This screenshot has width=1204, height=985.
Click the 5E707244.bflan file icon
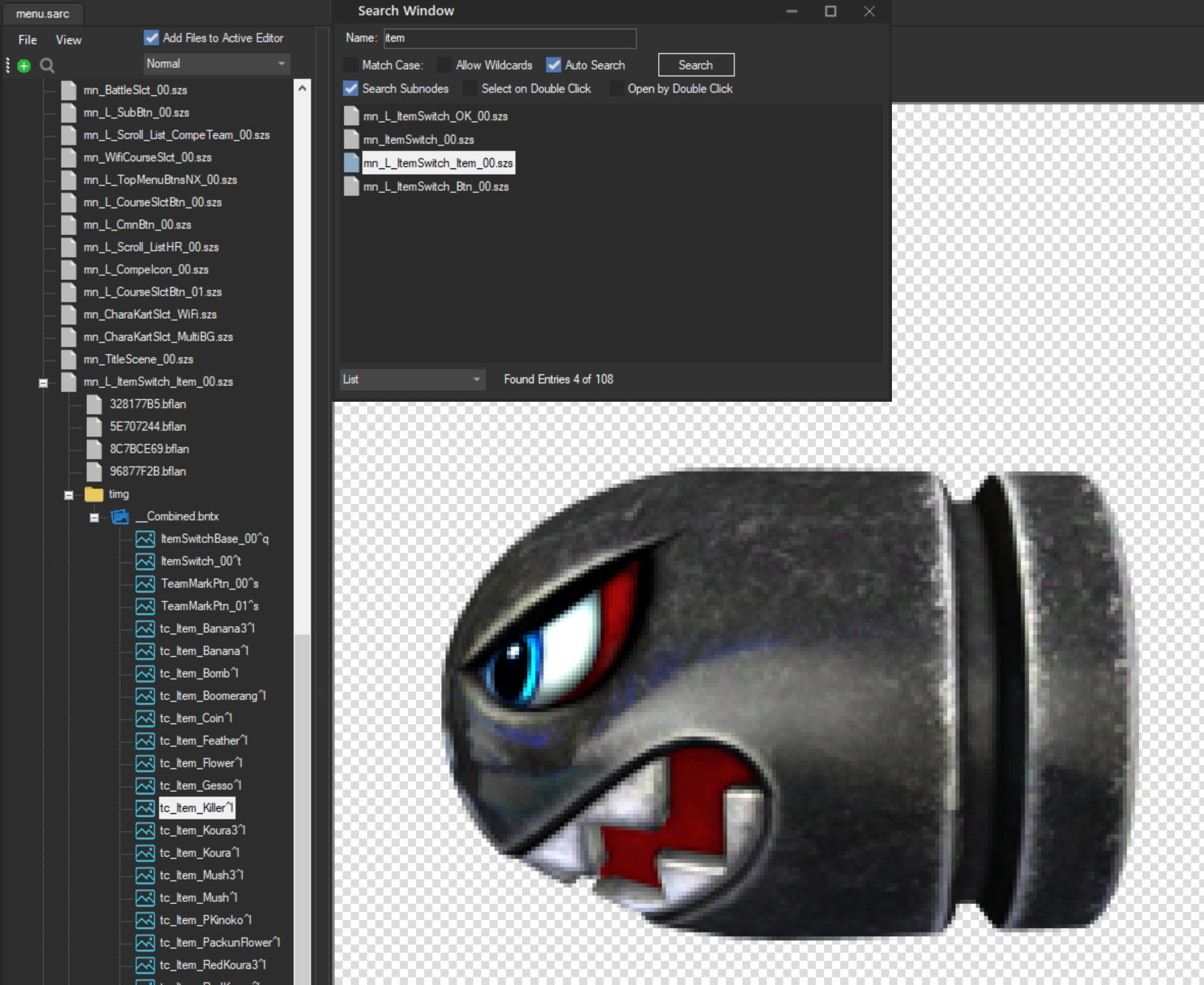94,426
